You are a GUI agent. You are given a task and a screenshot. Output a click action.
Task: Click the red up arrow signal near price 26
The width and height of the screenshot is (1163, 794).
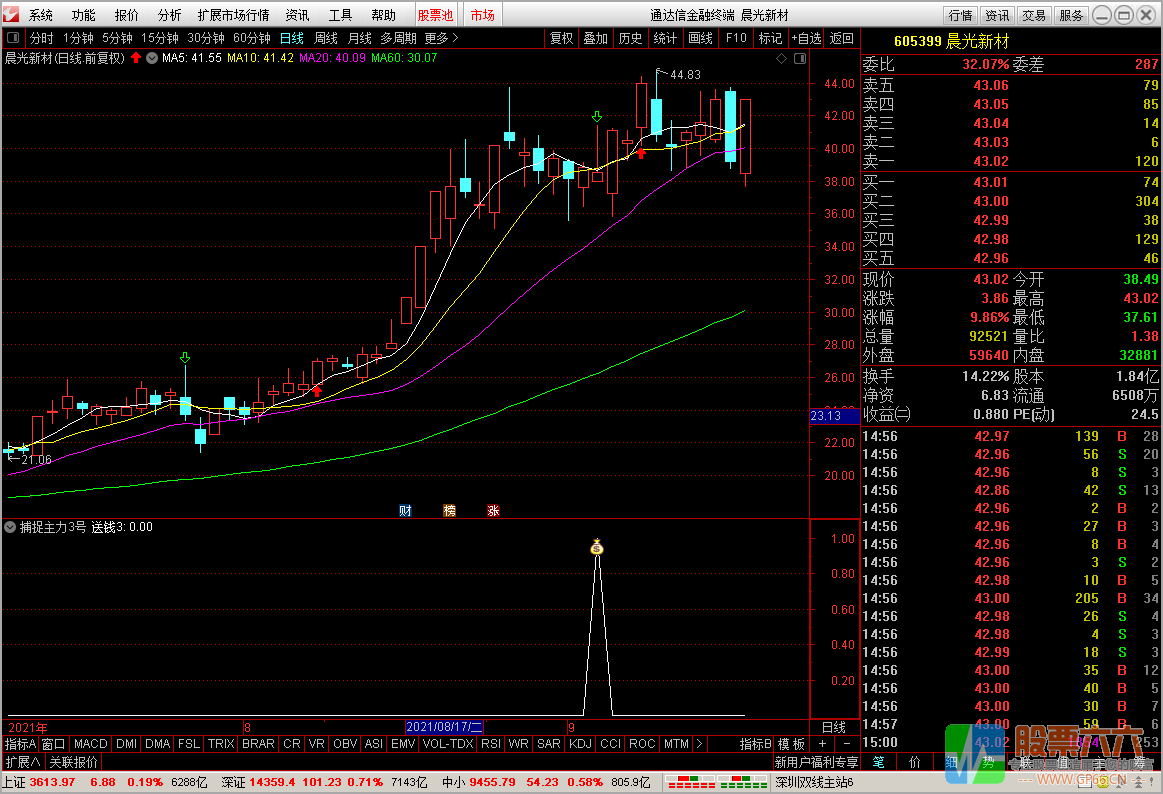tap(317, 391)
